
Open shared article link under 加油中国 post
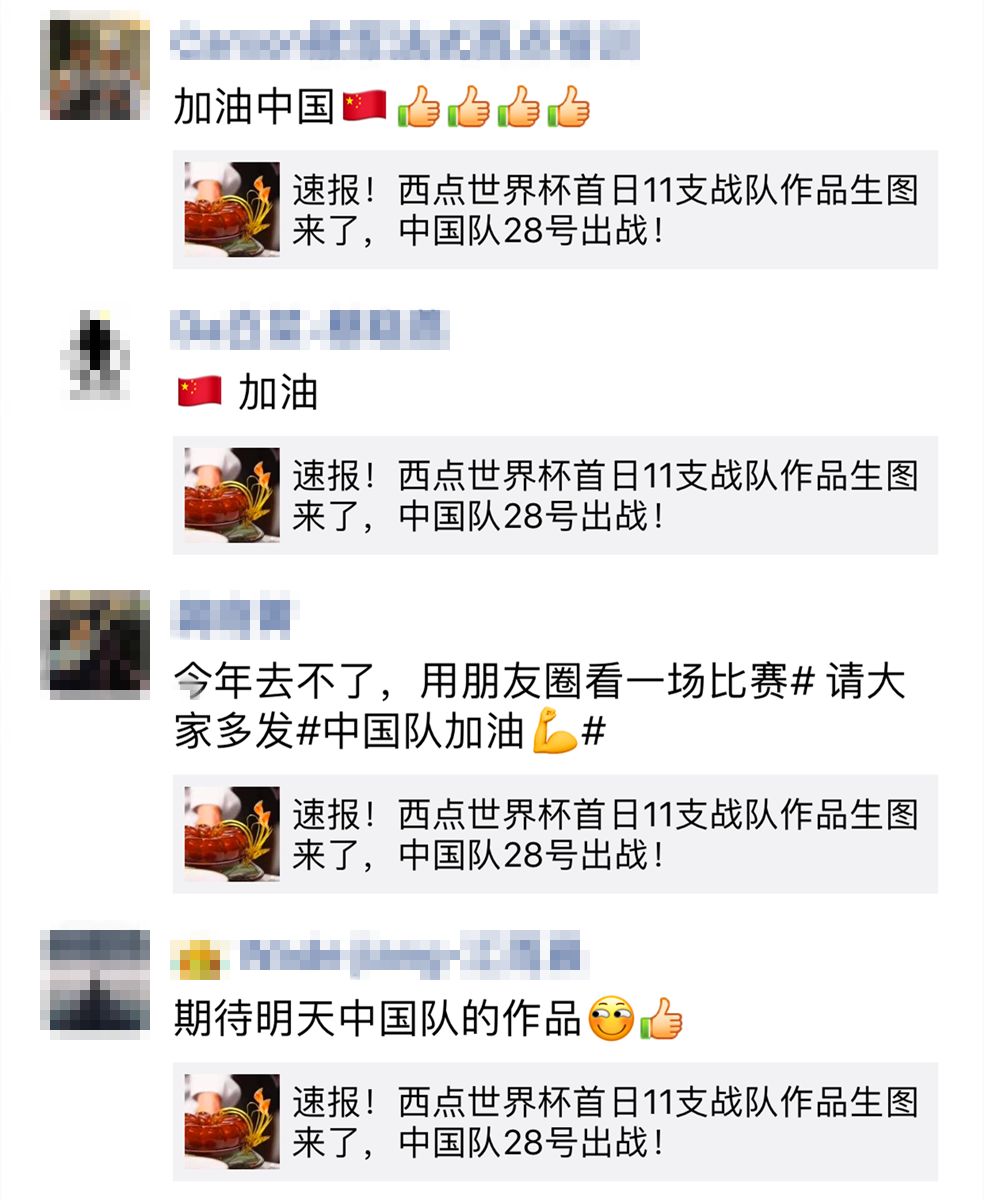[555, 210]
